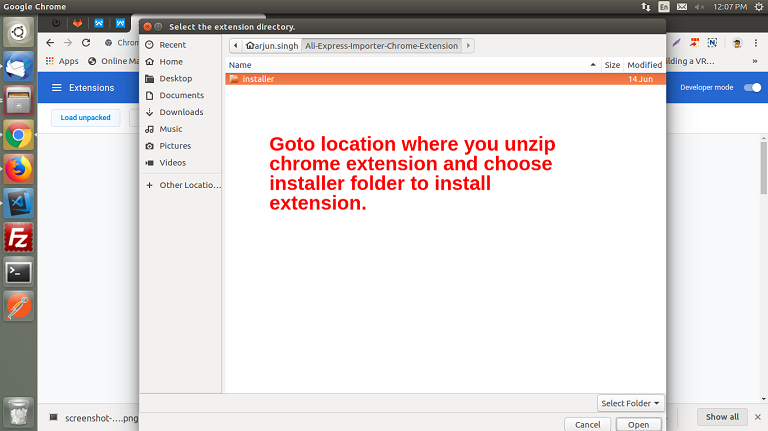Click Chrome forward navigation arrow
Image resolution: width=768 pixels, height=431 pixels.
coord(68,43)
